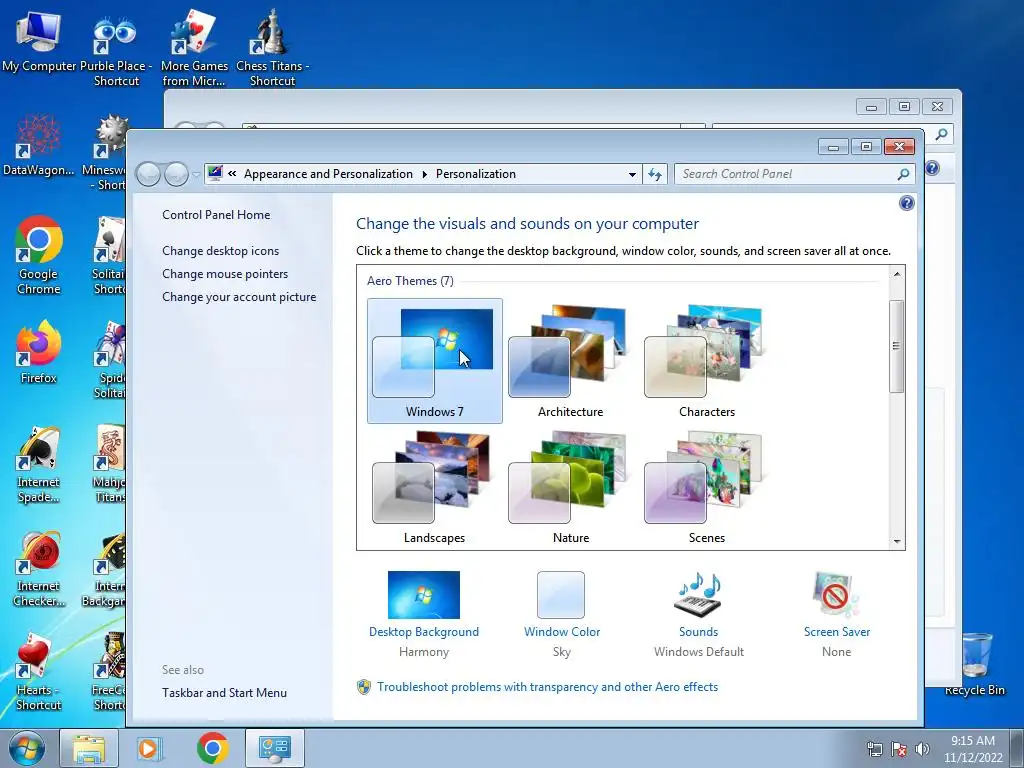Image resolution: width=1024 pixels, height=768 pixels.
Task: Click the Back navigation button
Action: 148,174
